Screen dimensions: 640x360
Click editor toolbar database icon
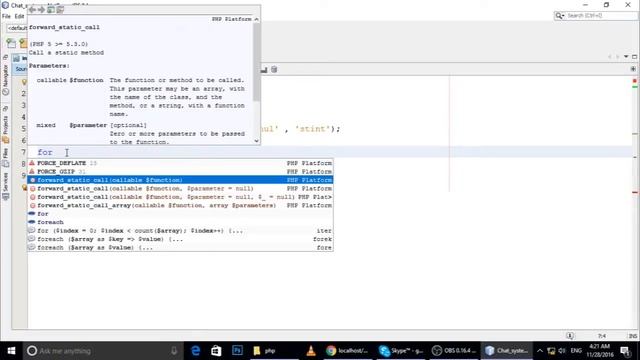pos(274,70)
